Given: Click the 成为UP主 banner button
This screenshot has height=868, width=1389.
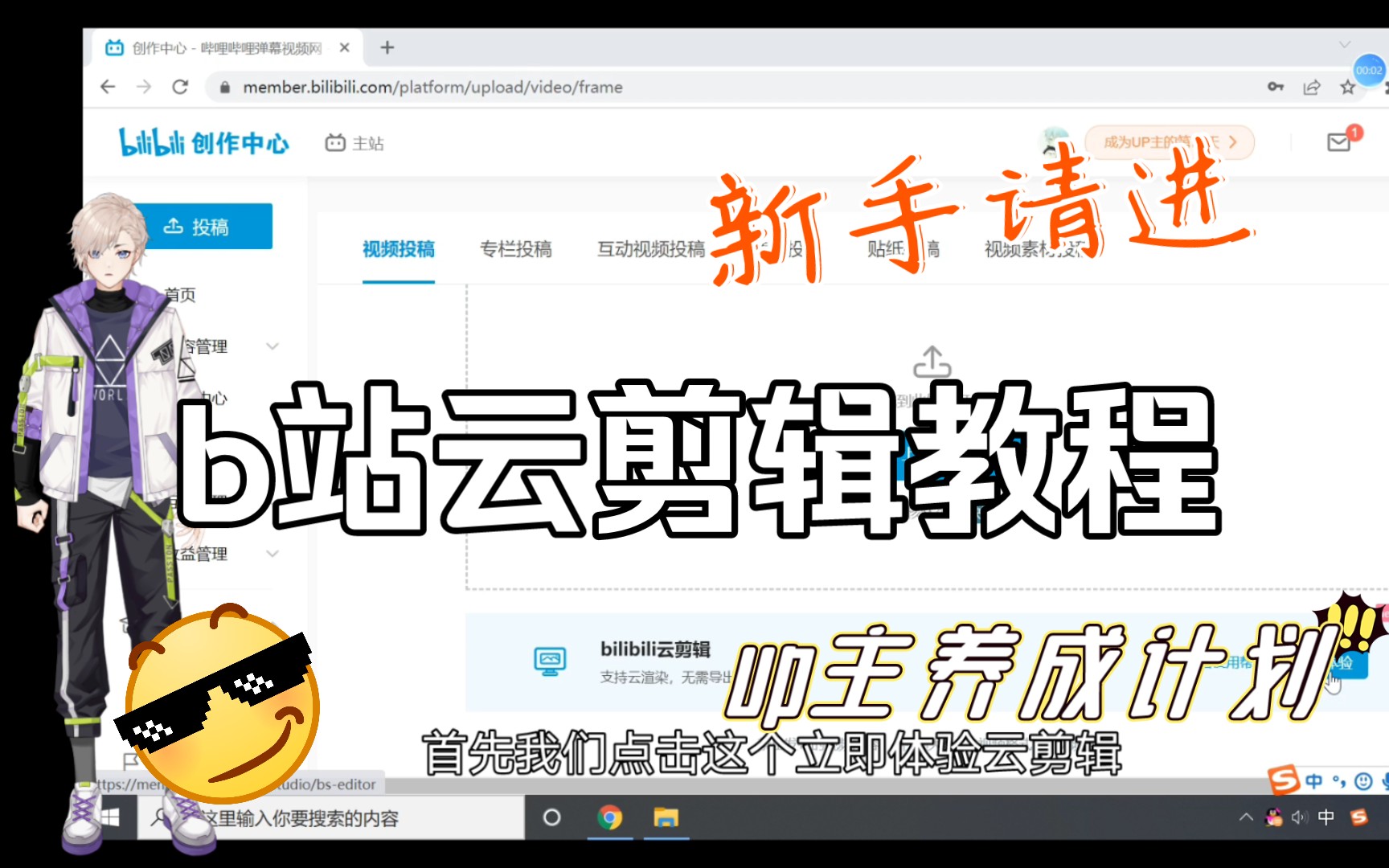Looking at the screenshot, I should [x=1170, y=142].
